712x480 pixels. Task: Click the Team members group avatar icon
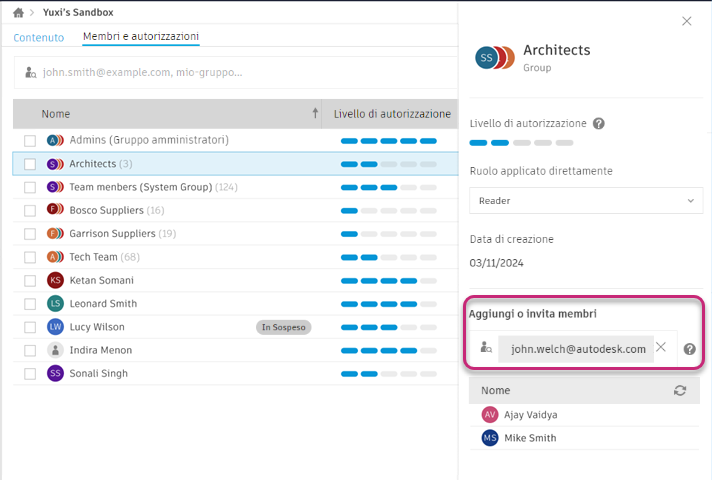55,187
